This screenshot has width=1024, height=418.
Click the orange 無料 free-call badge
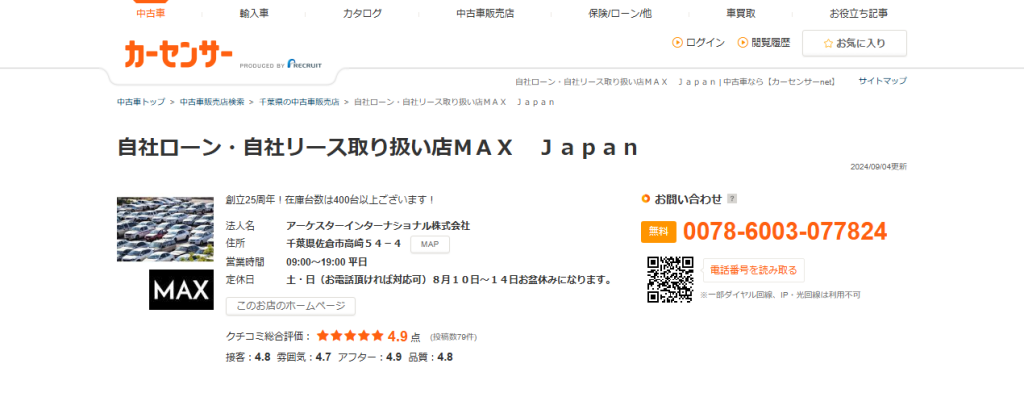tap(658, 232)
